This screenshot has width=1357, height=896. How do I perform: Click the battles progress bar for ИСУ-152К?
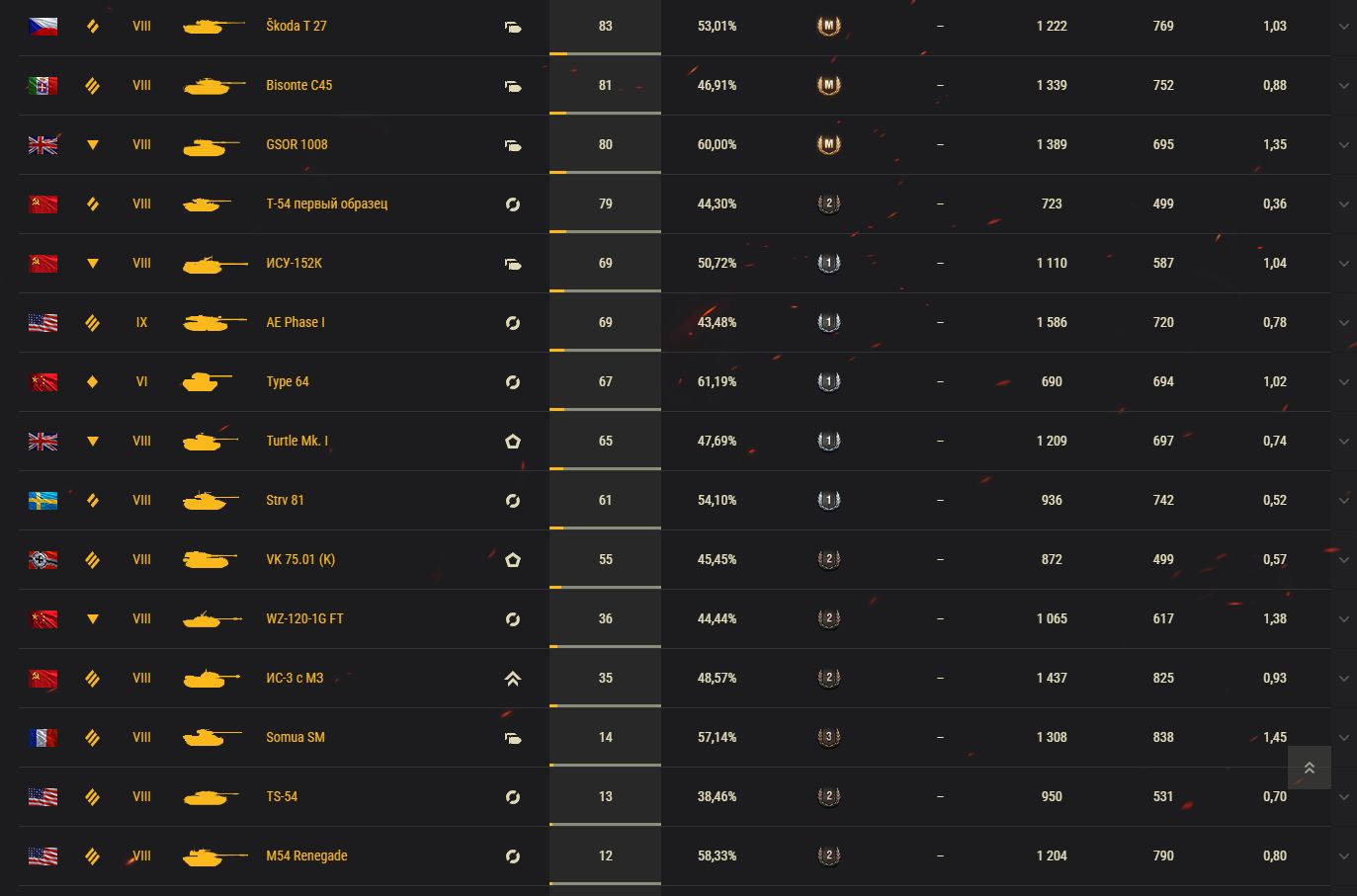[605, 290]
